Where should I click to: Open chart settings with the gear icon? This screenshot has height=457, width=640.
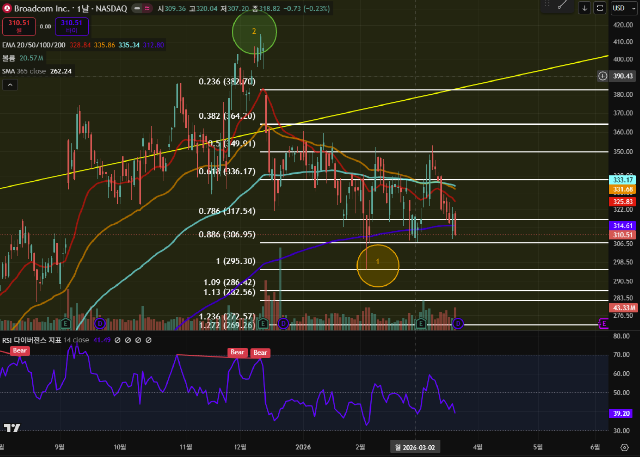coord(624,447)
